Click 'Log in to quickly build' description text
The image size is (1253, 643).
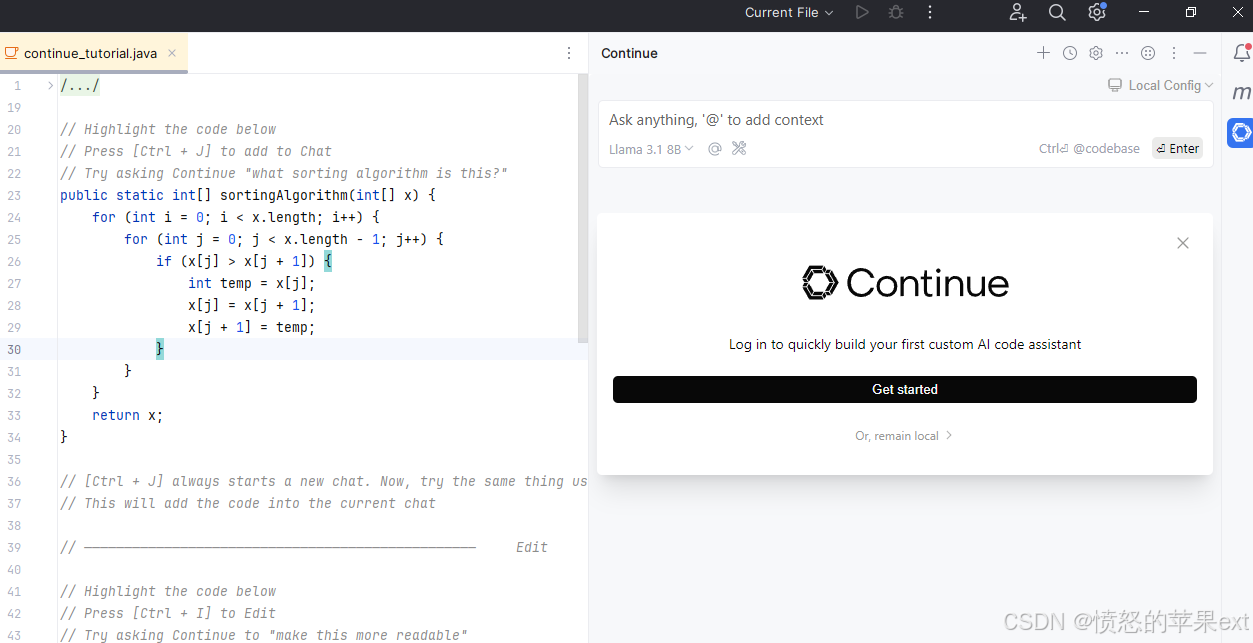(905, 344)
